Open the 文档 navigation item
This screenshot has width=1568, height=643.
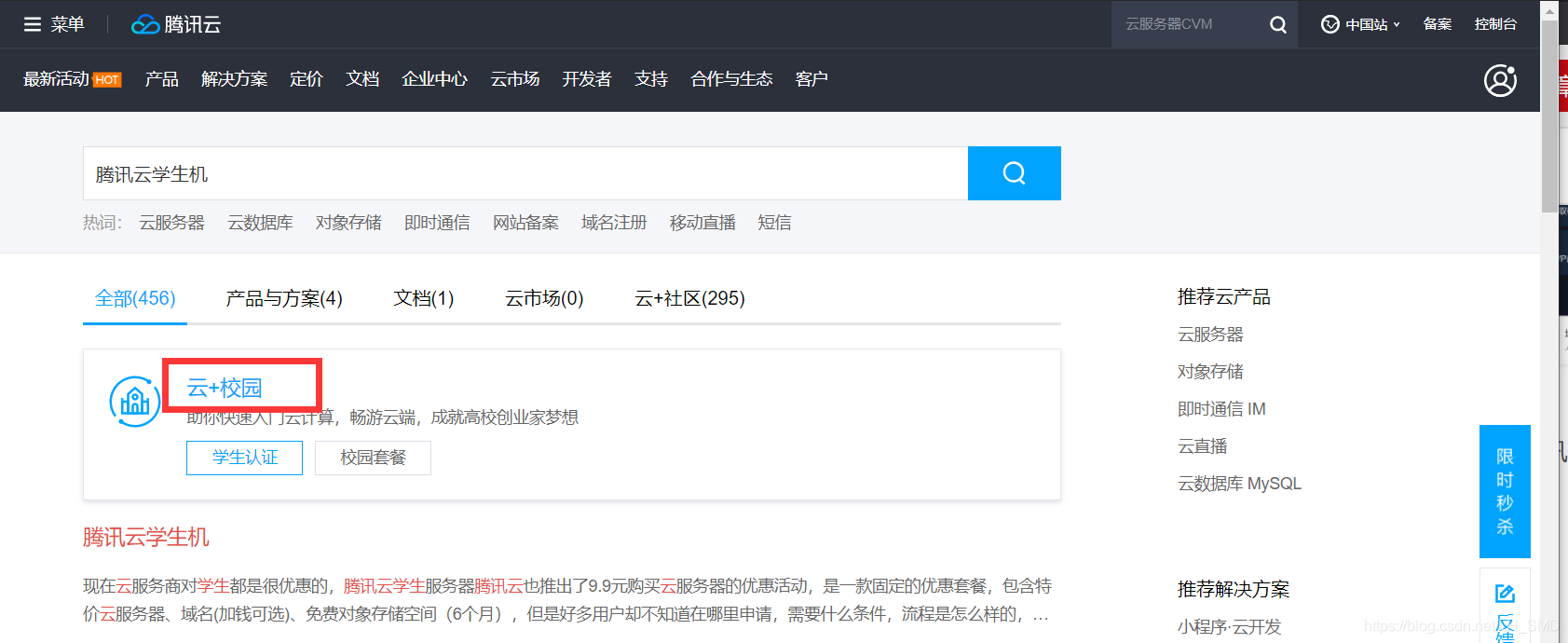[362, 79]
